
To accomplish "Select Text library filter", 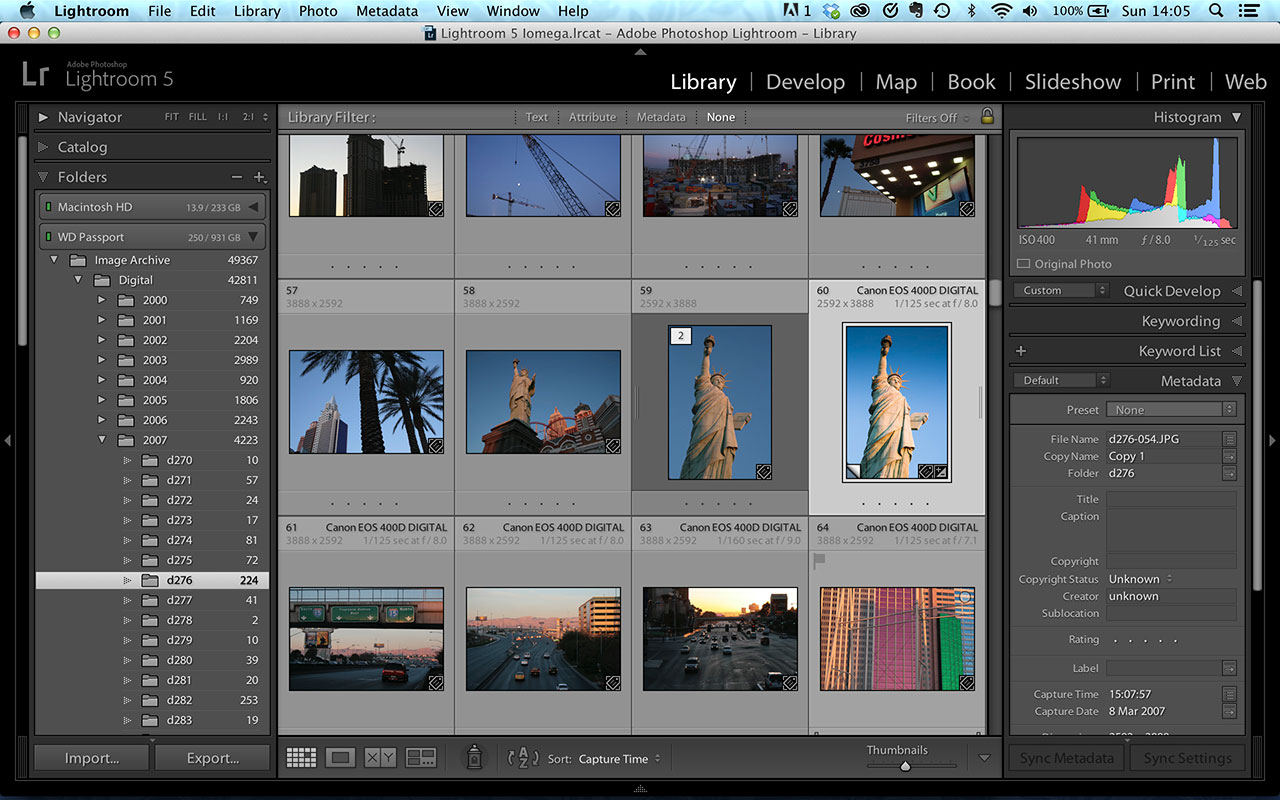I will click(x=537, y=117).
